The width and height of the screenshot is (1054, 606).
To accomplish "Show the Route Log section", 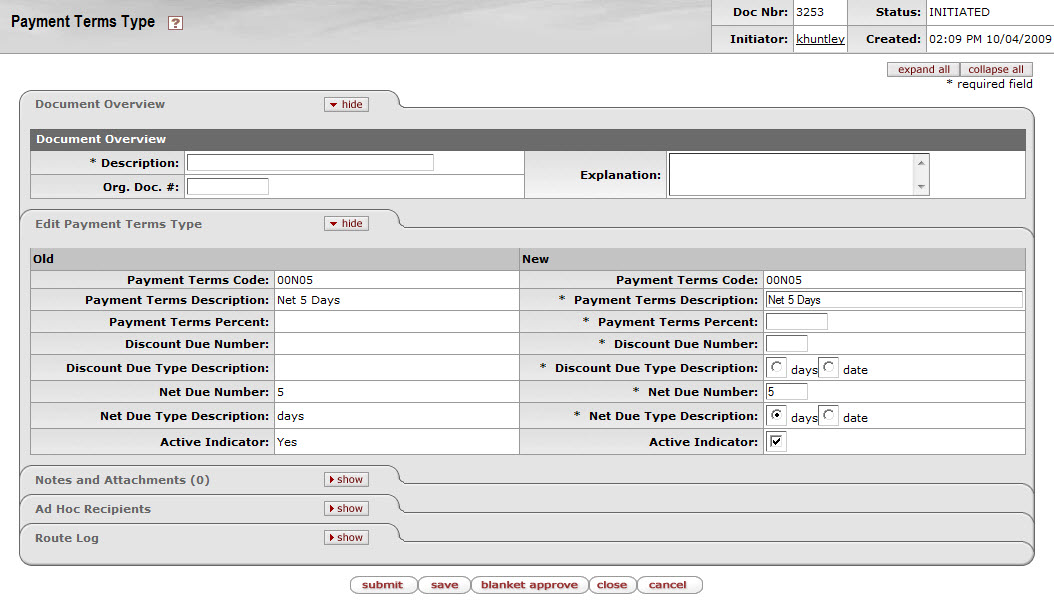I will pyautogui.click(x=346, y=538).
